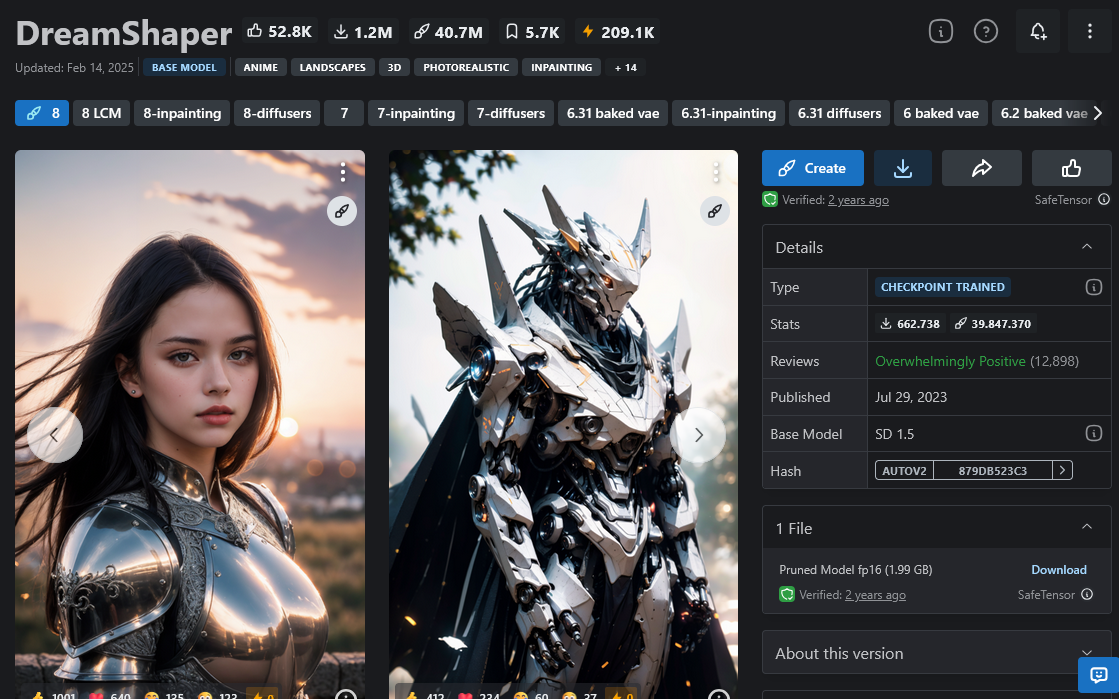Click remix icon on the armored woman image
Image resolution: width=1119 pixels, height=699 pixels.
(x=342, y=211)
